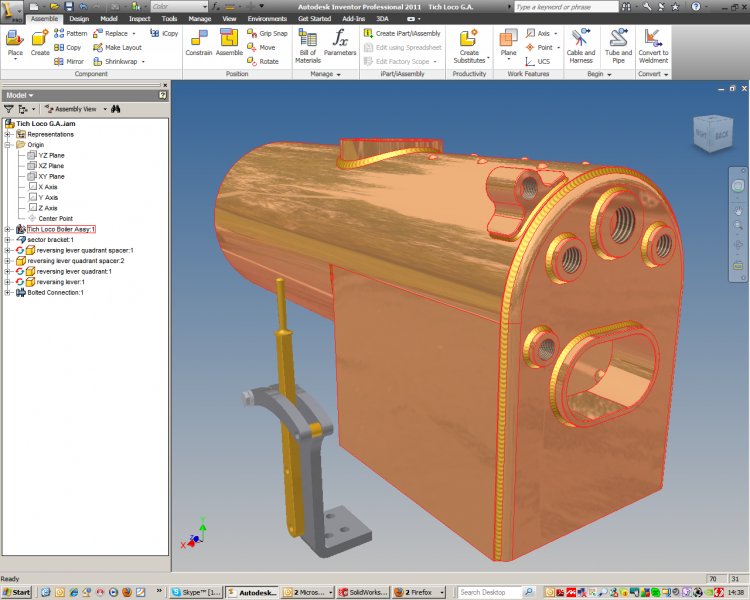
Task: Click the Mirror component button
Action: point(68,61)
